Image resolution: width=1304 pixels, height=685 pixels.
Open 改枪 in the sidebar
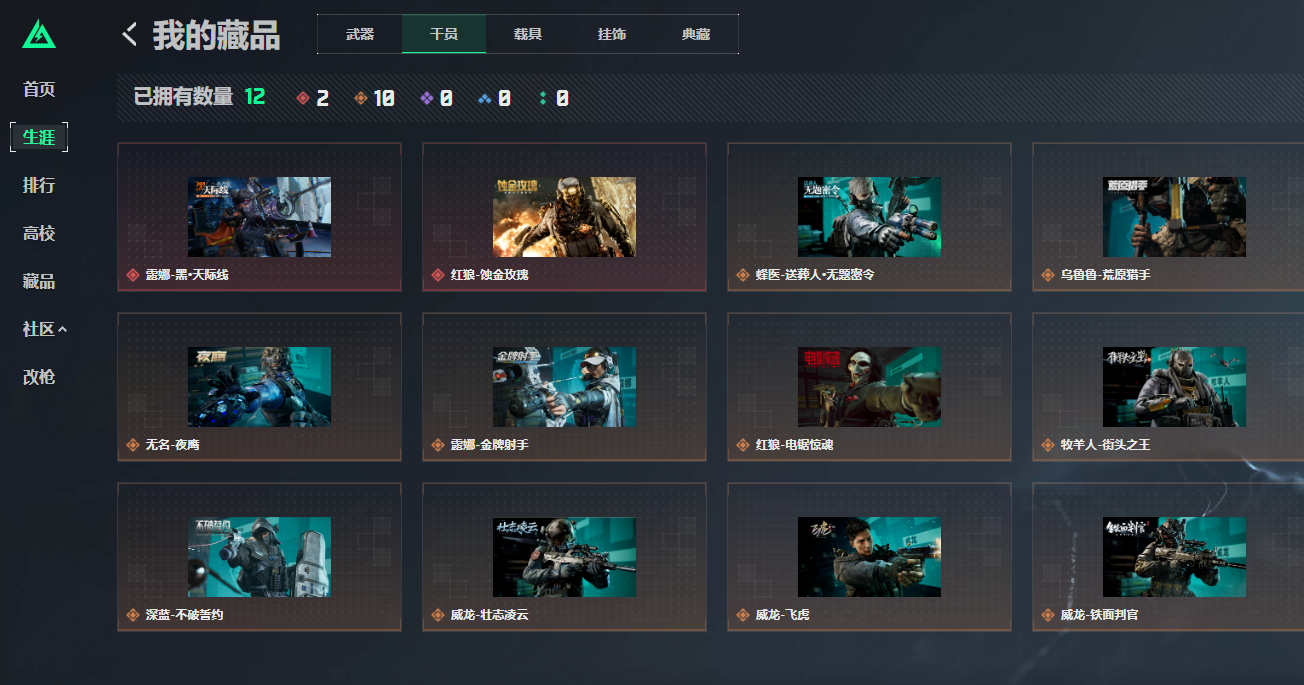(39, 377)
